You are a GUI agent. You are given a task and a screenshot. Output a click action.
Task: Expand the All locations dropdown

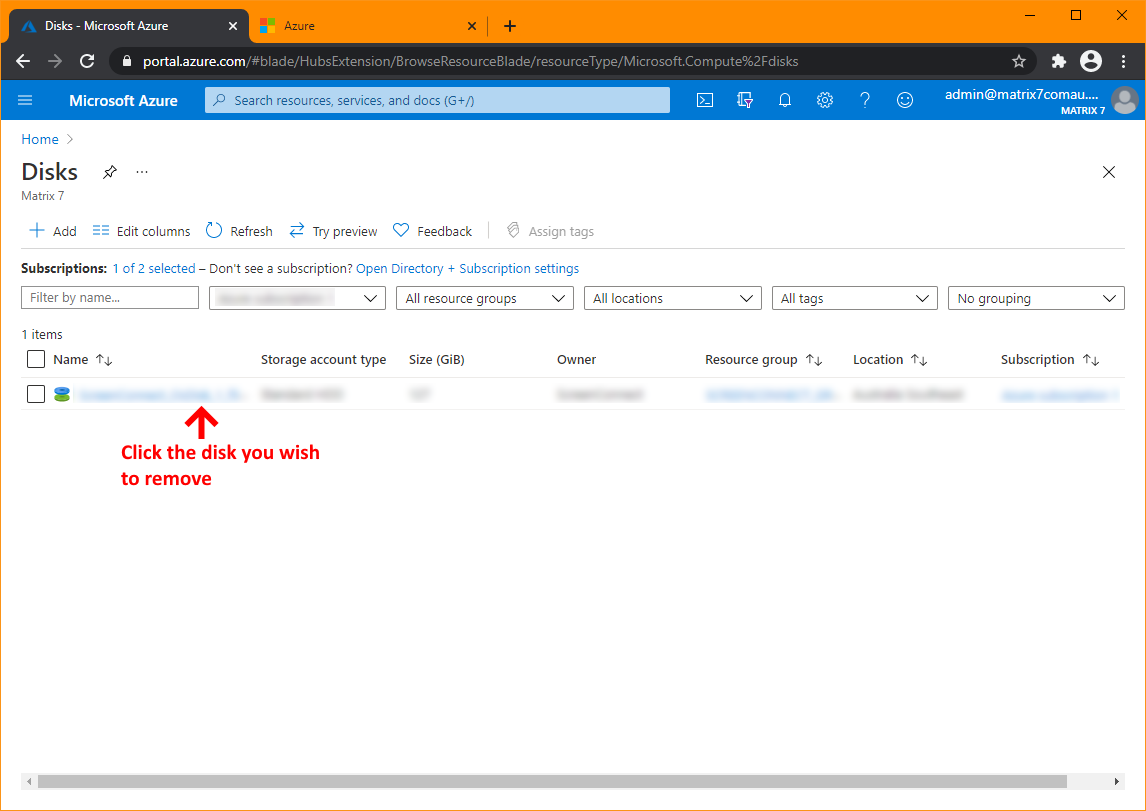(x=672, y=298)
